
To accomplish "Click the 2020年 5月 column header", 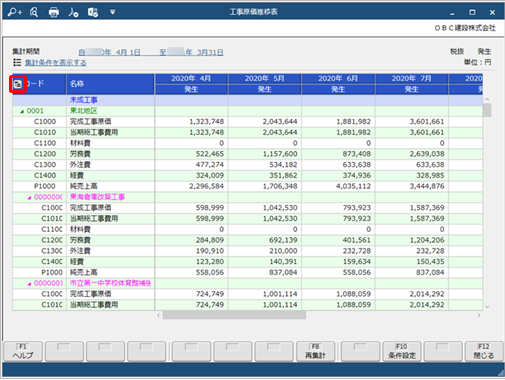I will (264, 79).
